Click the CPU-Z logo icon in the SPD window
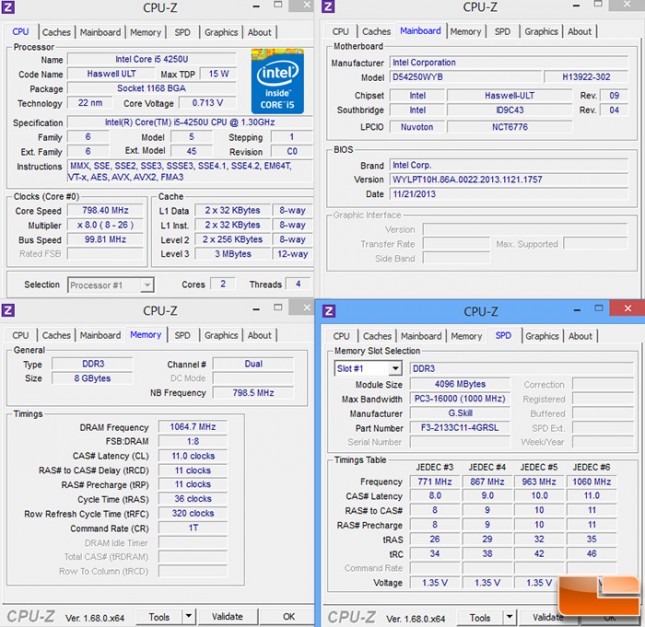645x627 pixels. [x=329, y=311]
